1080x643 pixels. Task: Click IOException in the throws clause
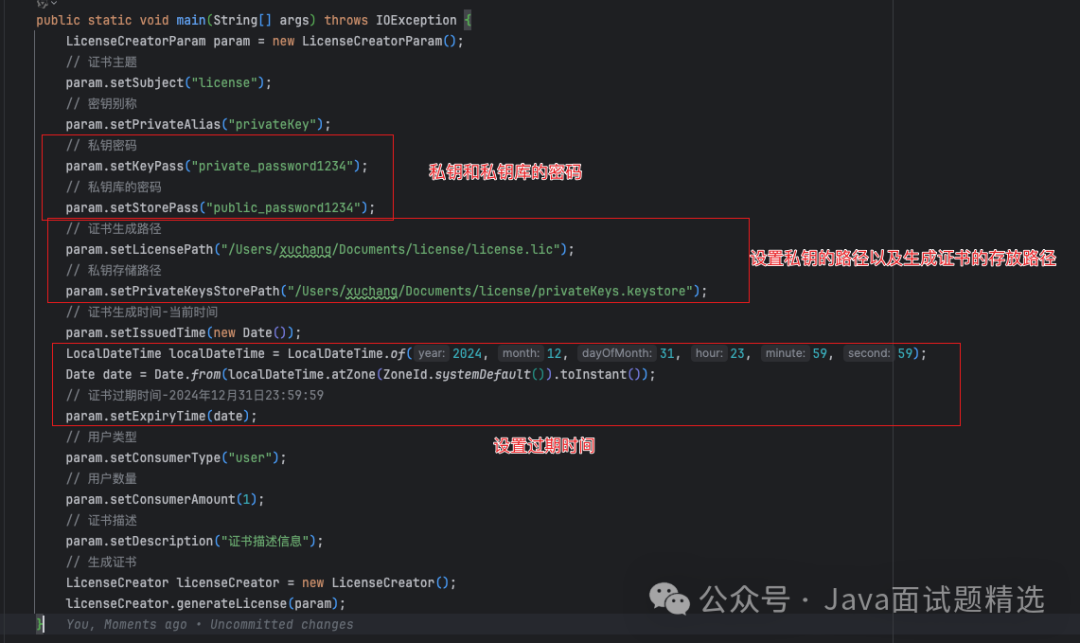click(416, 20)
